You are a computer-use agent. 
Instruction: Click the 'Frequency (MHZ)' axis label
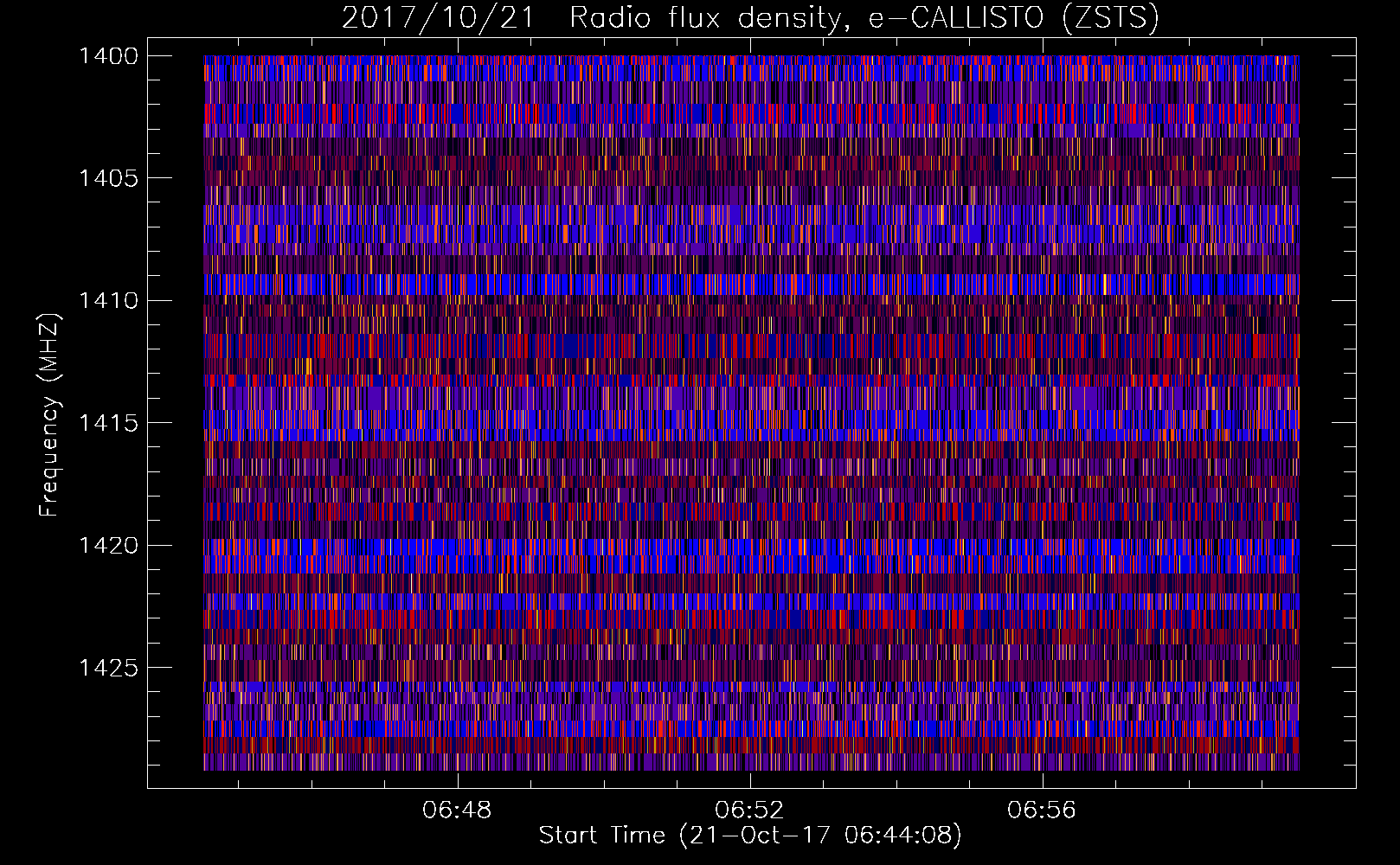(49, 415)
